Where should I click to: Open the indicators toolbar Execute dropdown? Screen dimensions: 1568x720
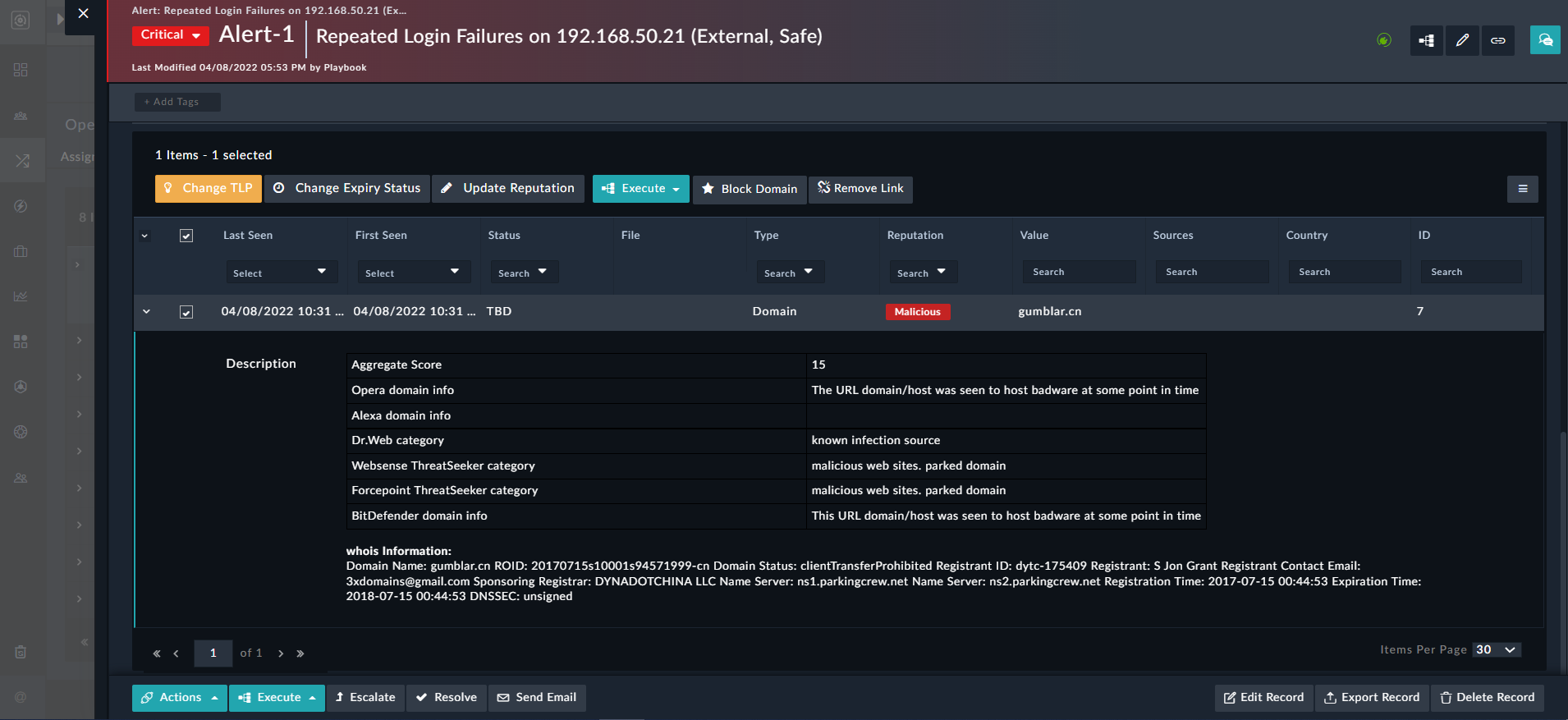(x=641, y=189)
